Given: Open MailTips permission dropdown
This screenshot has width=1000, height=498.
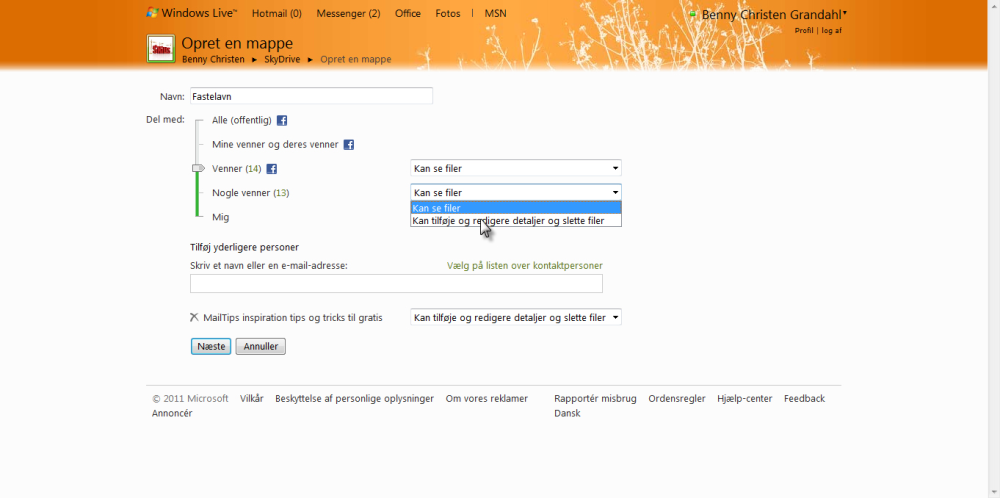Looking at the screenshot, I should (516, 317).
